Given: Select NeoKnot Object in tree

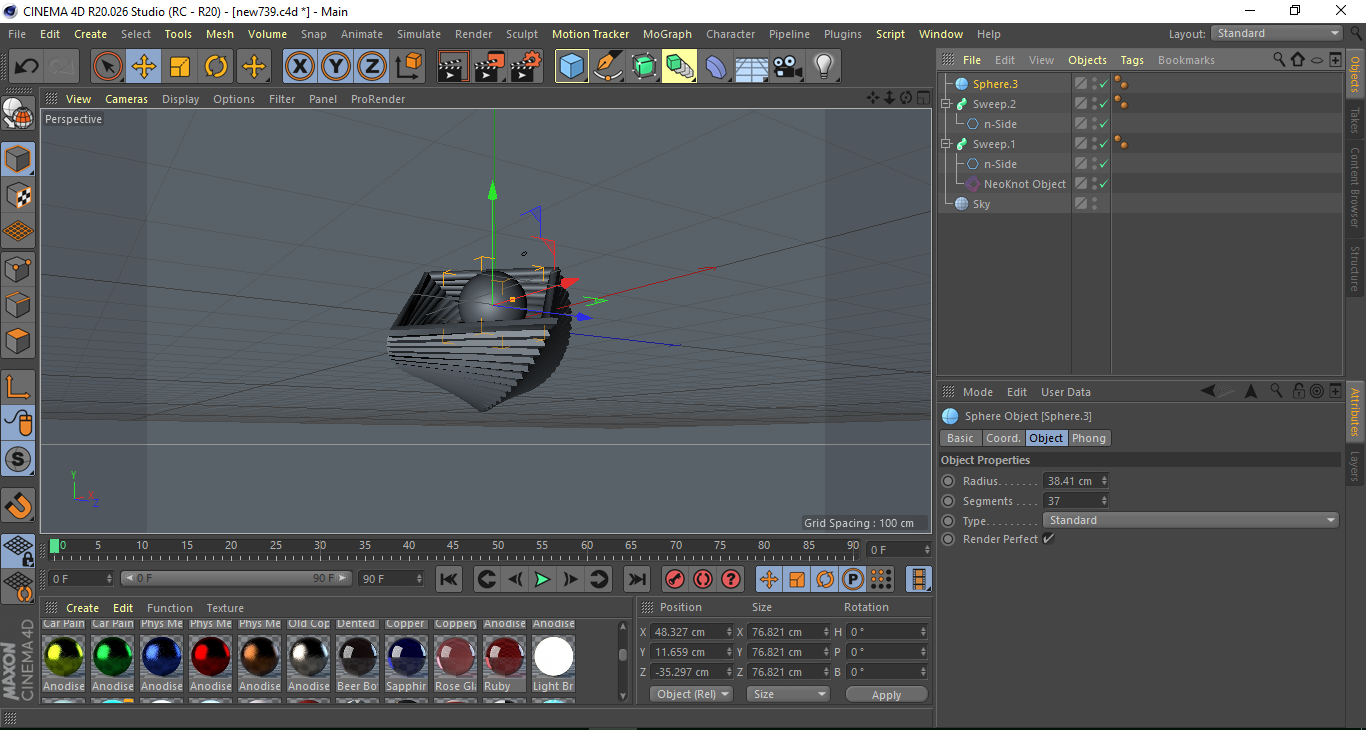Looking at the screenshot, I should coord(1024,184).
